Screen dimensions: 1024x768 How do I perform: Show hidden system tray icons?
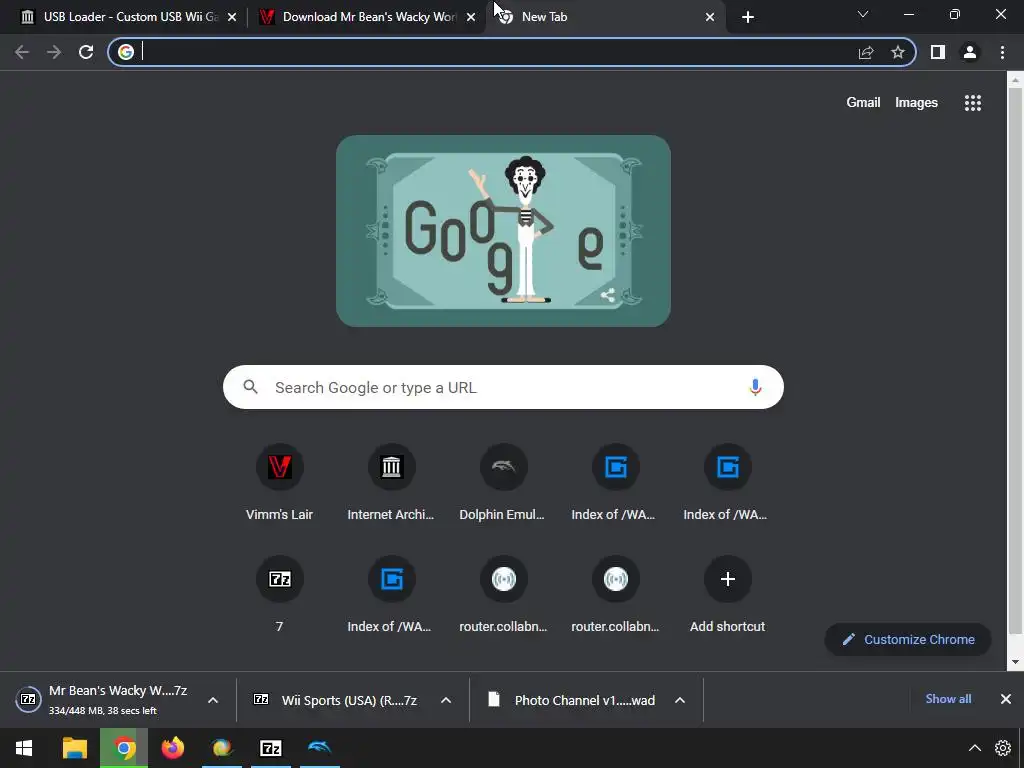974,748
